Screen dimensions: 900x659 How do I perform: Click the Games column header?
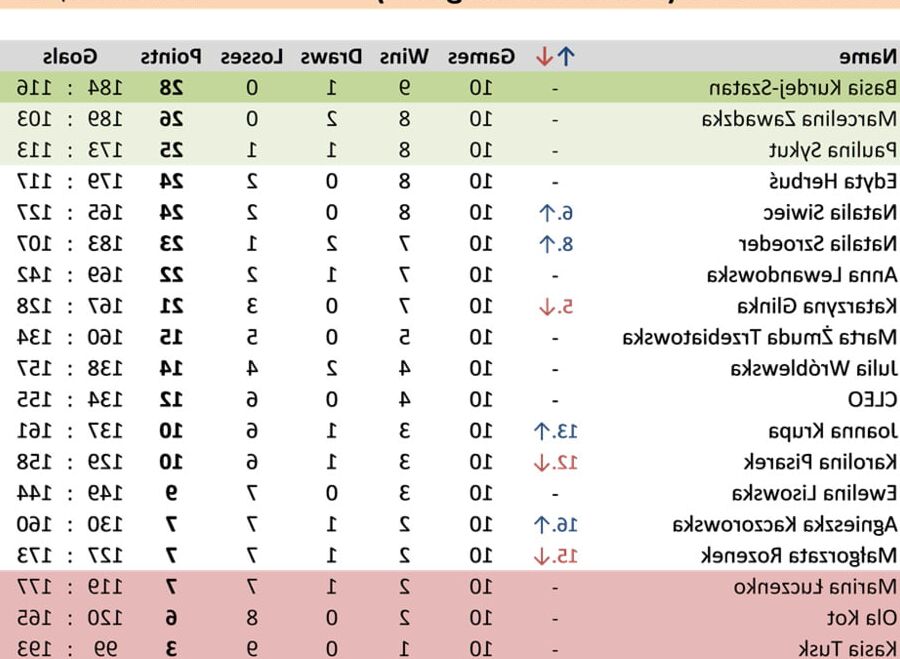point(481,56)
